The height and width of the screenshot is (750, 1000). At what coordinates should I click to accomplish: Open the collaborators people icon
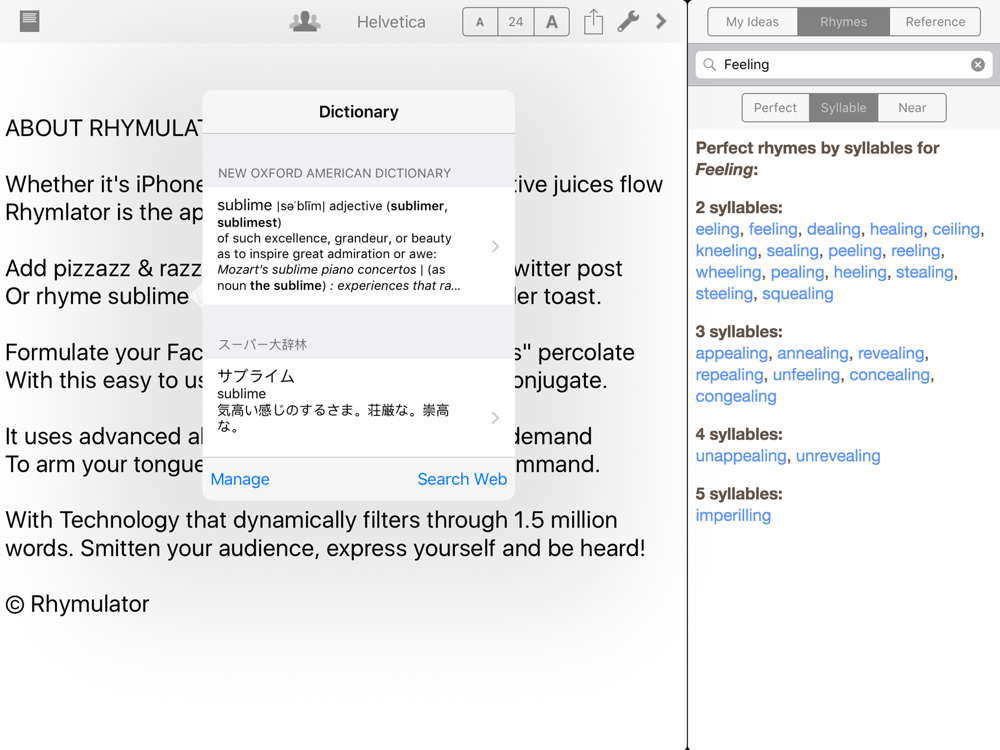point(305,22)
